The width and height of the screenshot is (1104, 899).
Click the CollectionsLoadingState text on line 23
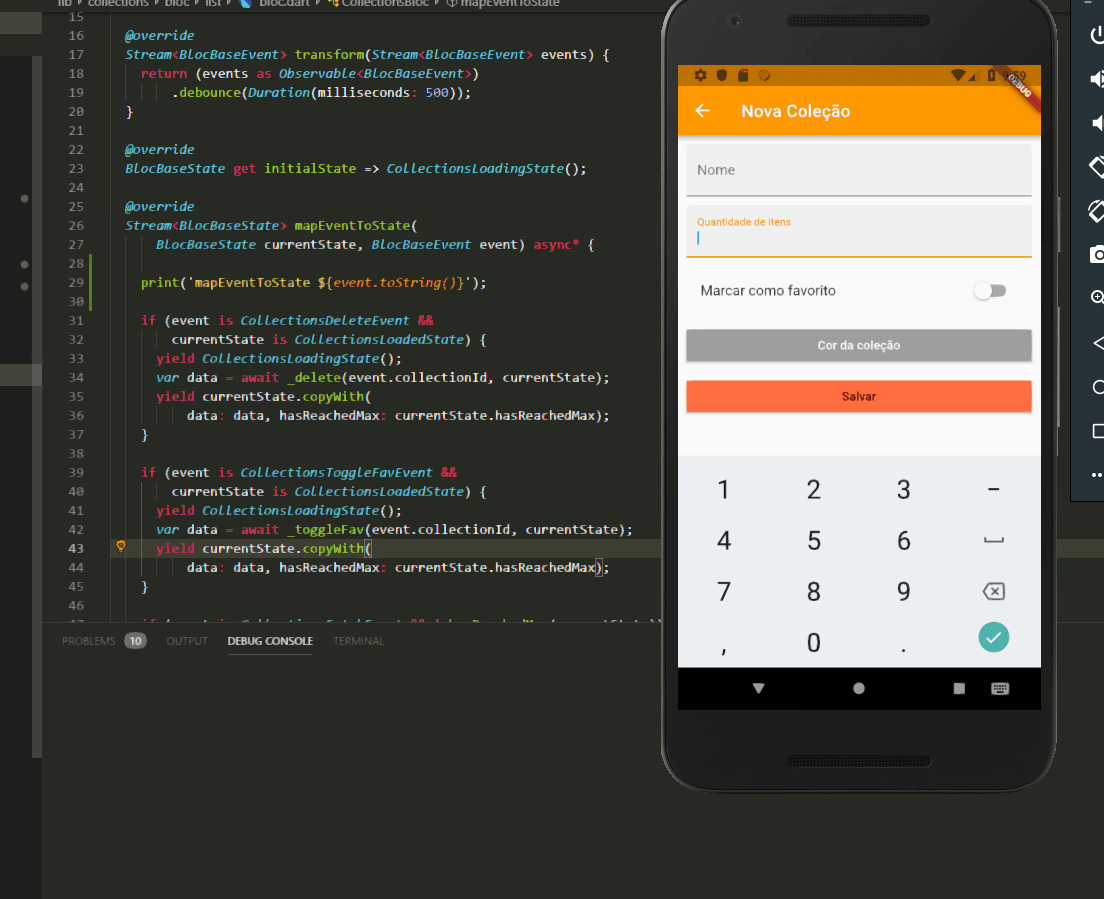pos(475,168)
